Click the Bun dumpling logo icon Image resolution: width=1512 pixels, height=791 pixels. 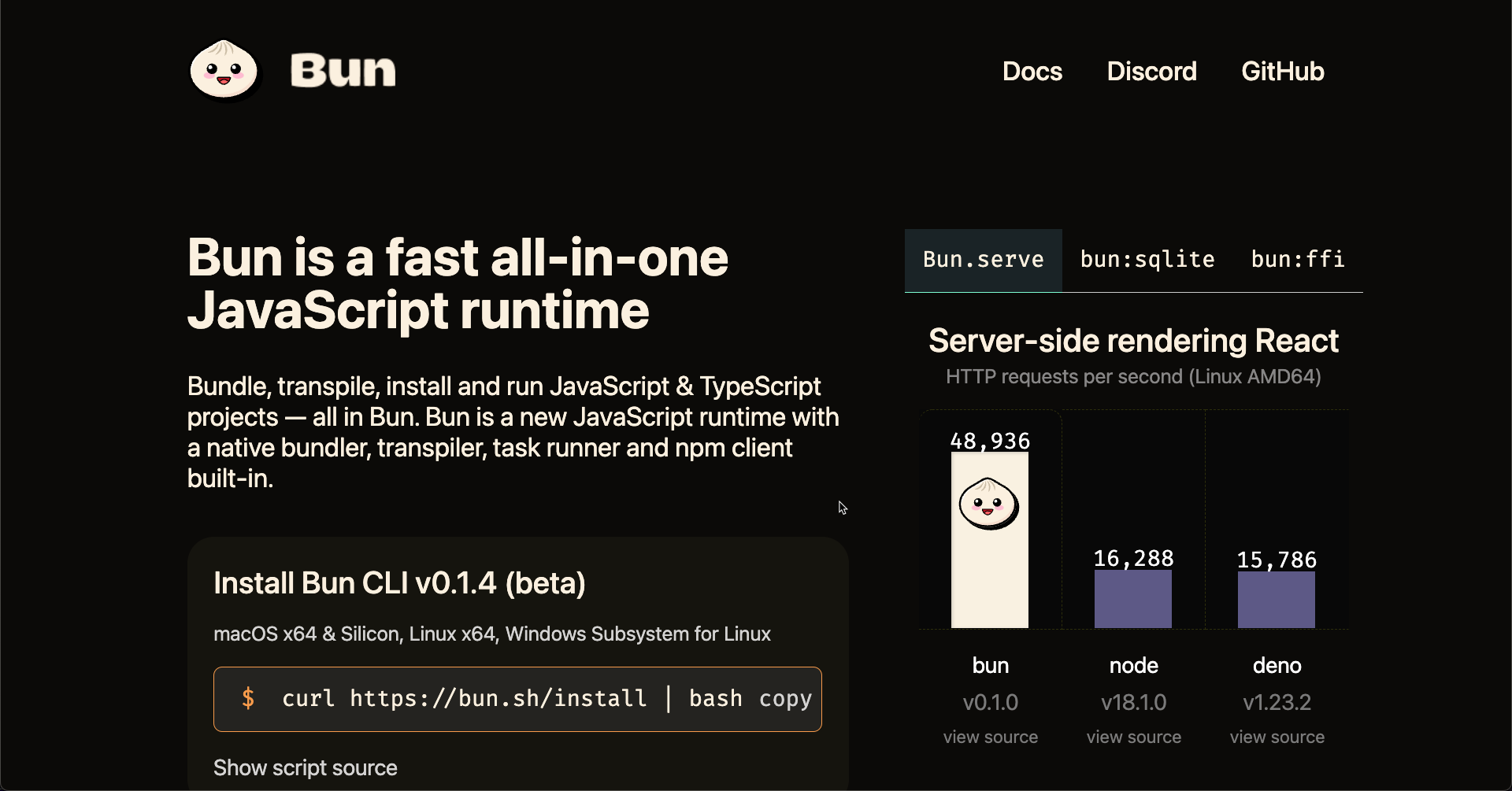click(x=224, y=70)
